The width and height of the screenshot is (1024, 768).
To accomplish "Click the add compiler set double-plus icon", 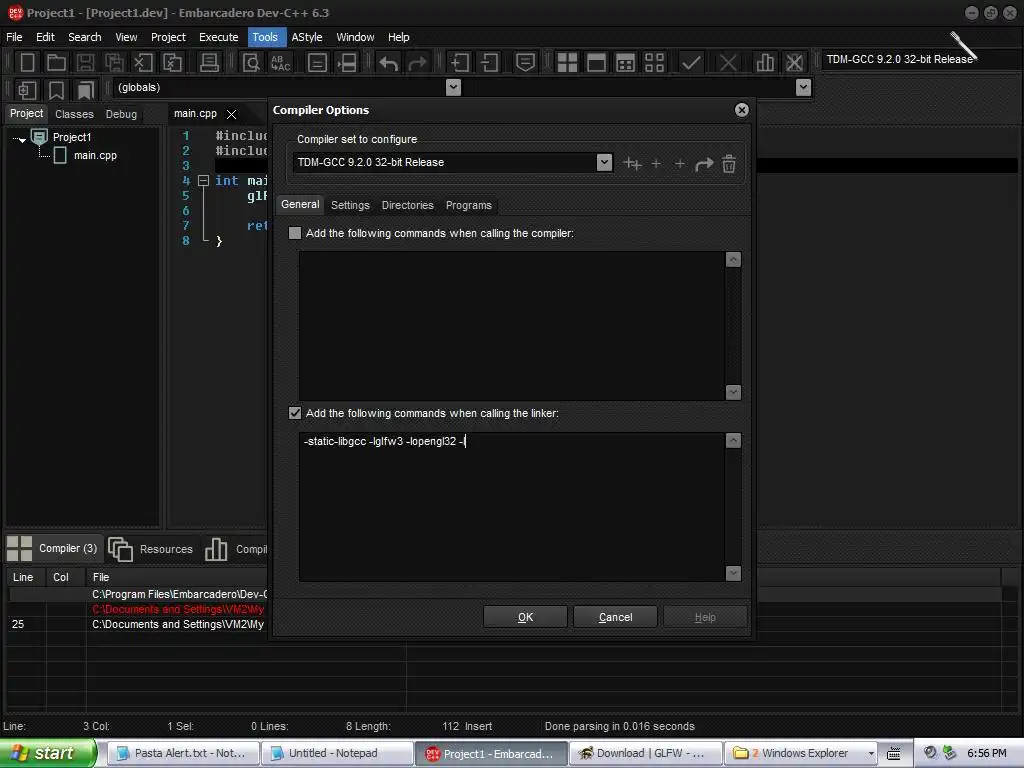I will click(x=632, y=164).
